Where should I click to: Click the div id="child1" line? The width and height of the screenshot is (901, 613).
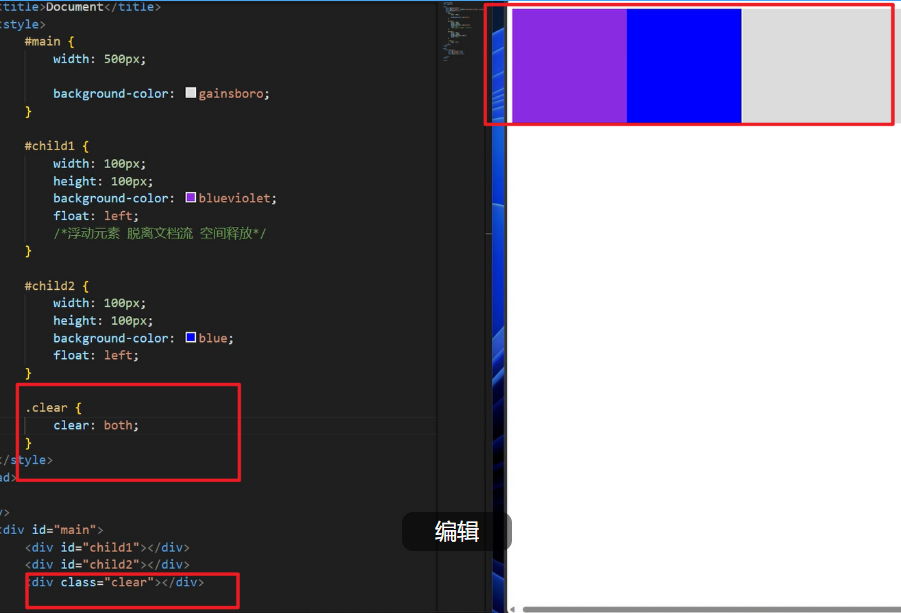coord(107,548)
